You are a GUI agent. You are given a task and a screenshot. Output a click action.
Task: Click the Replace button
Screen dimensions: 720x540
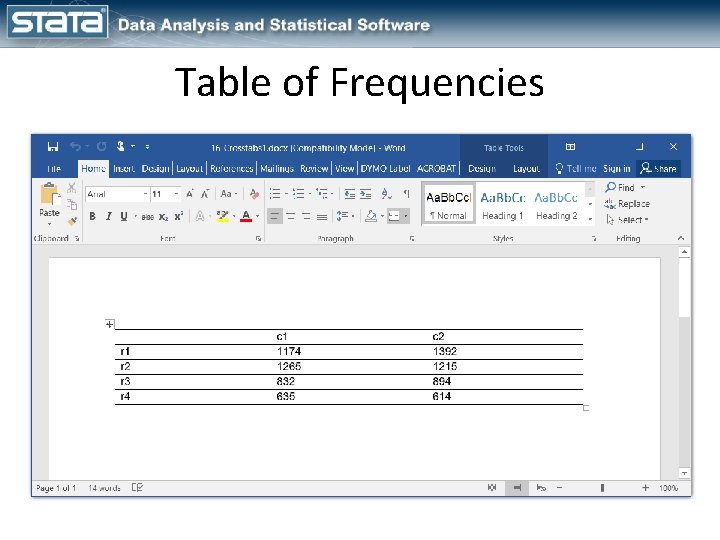(627, 203)
